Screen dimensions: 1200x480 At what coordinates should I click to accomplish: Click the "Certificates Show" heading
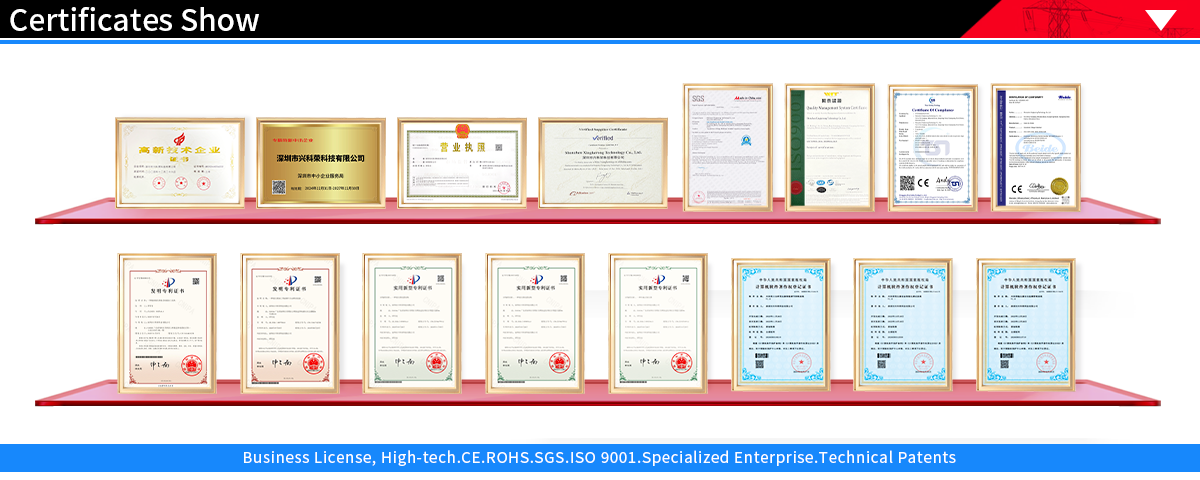pos(134,20)
